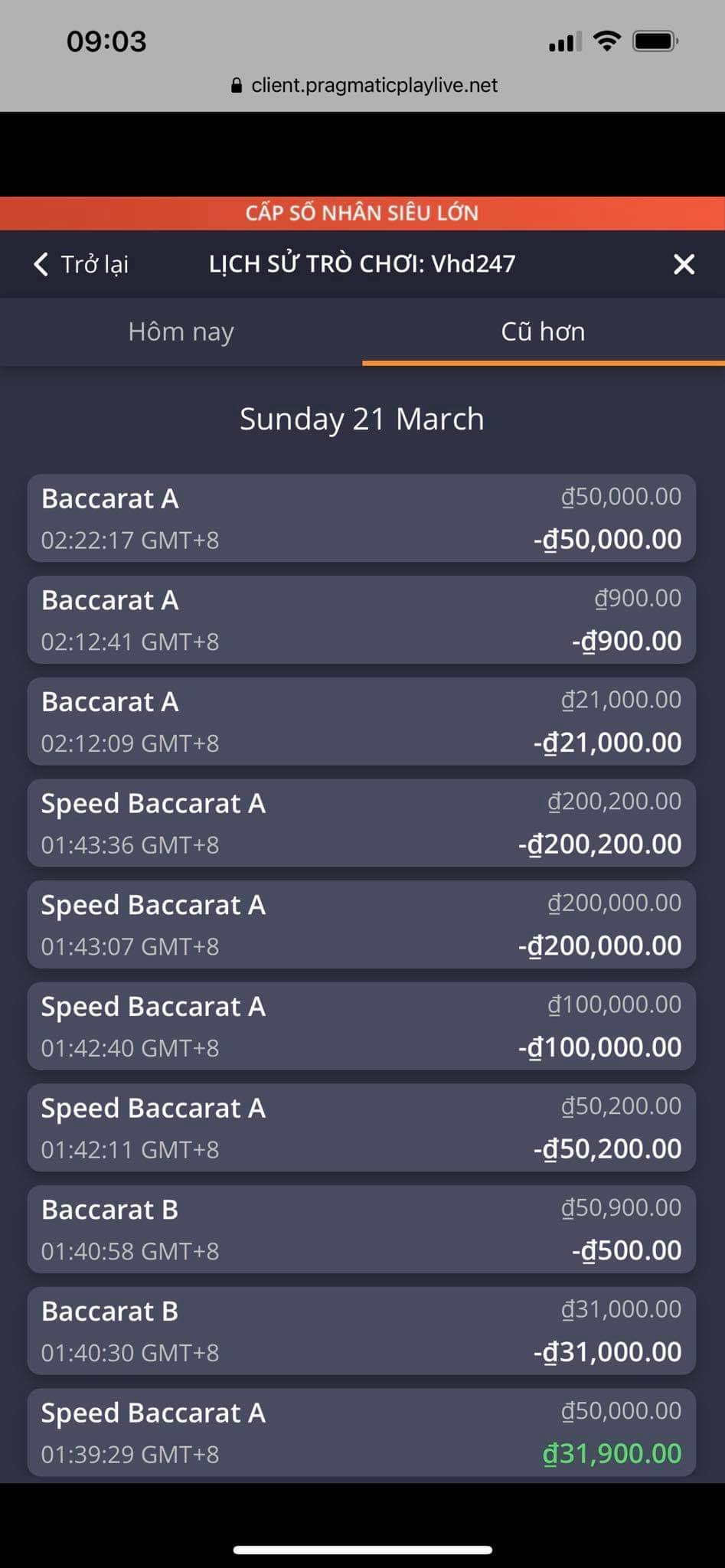Screen dimensions: 725x1568
Task: Click the CẤP SỐ NHÂN SIÊU LỚN banner
Action: tap(362, 213)
